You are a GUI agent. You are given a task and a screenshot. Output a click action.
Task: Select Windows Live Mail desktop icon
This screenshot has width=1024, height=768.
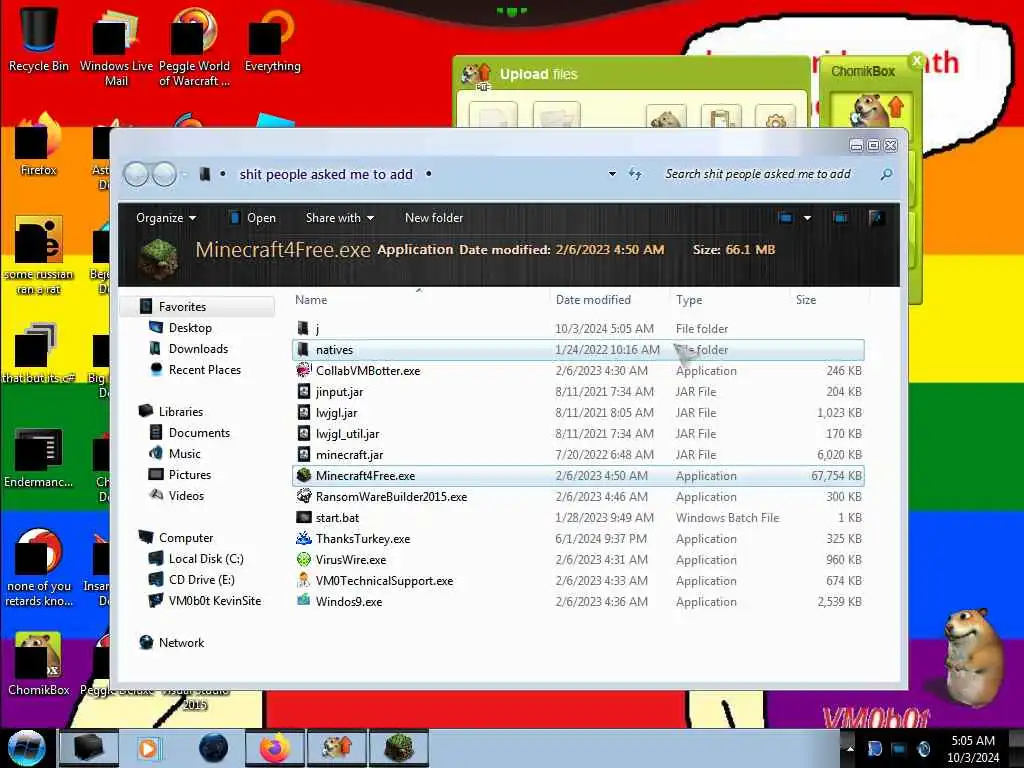116,46
